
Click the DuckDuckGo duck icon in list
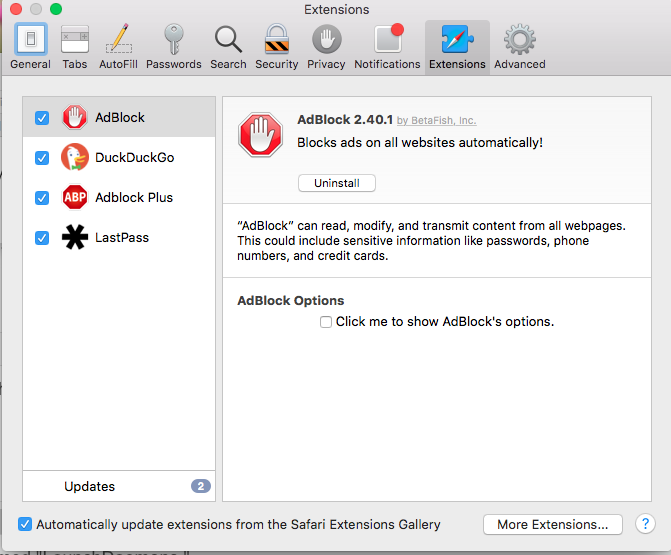coord(75,157)
